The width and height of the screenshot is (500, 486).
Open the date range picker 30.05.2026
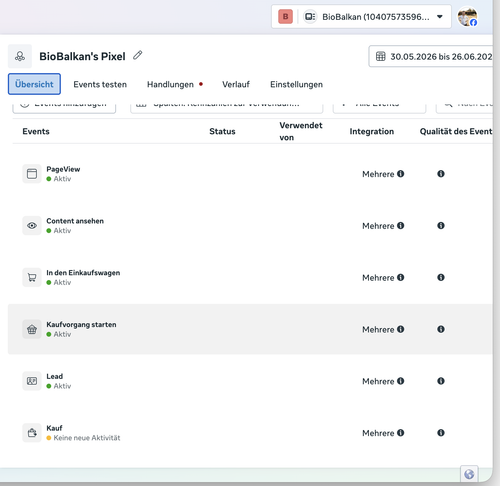[431, 56]
